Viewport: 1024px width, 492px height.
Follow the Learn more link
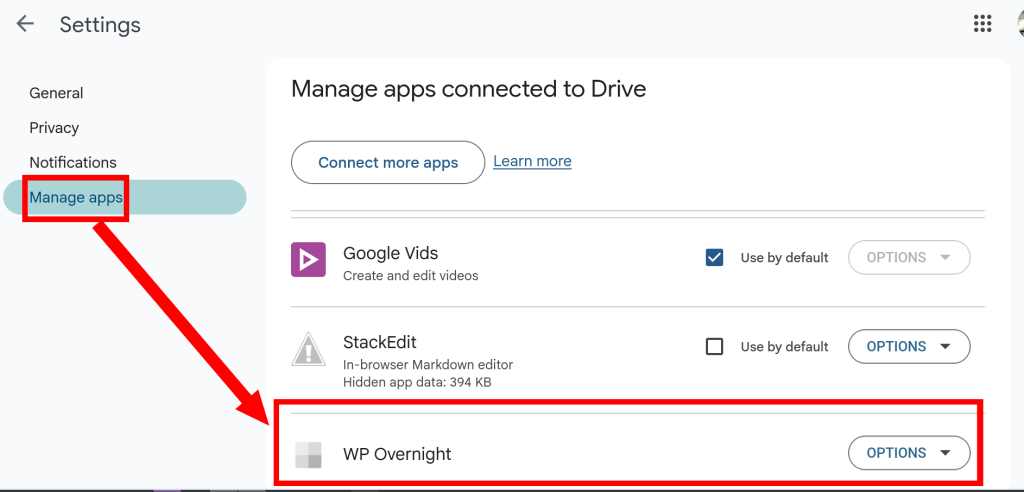532,161
